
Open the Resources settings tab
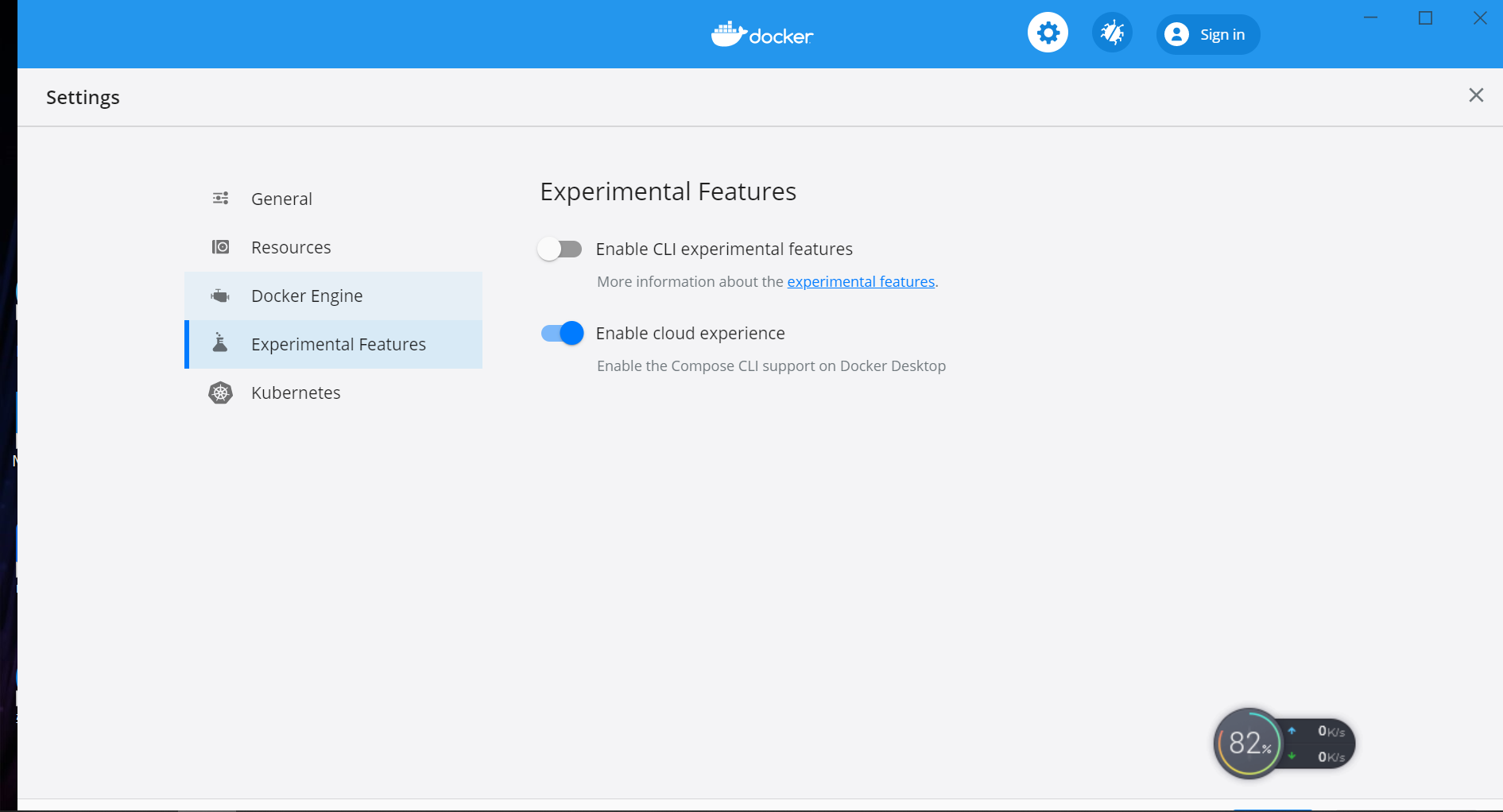(x=333, y=247)
